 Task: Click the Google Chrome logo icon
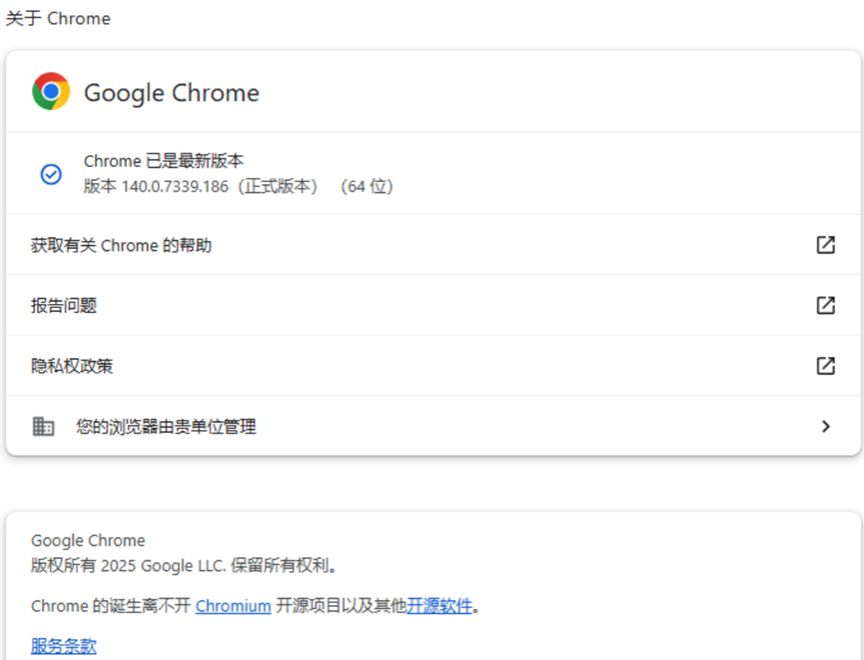(x=51, y=92)
